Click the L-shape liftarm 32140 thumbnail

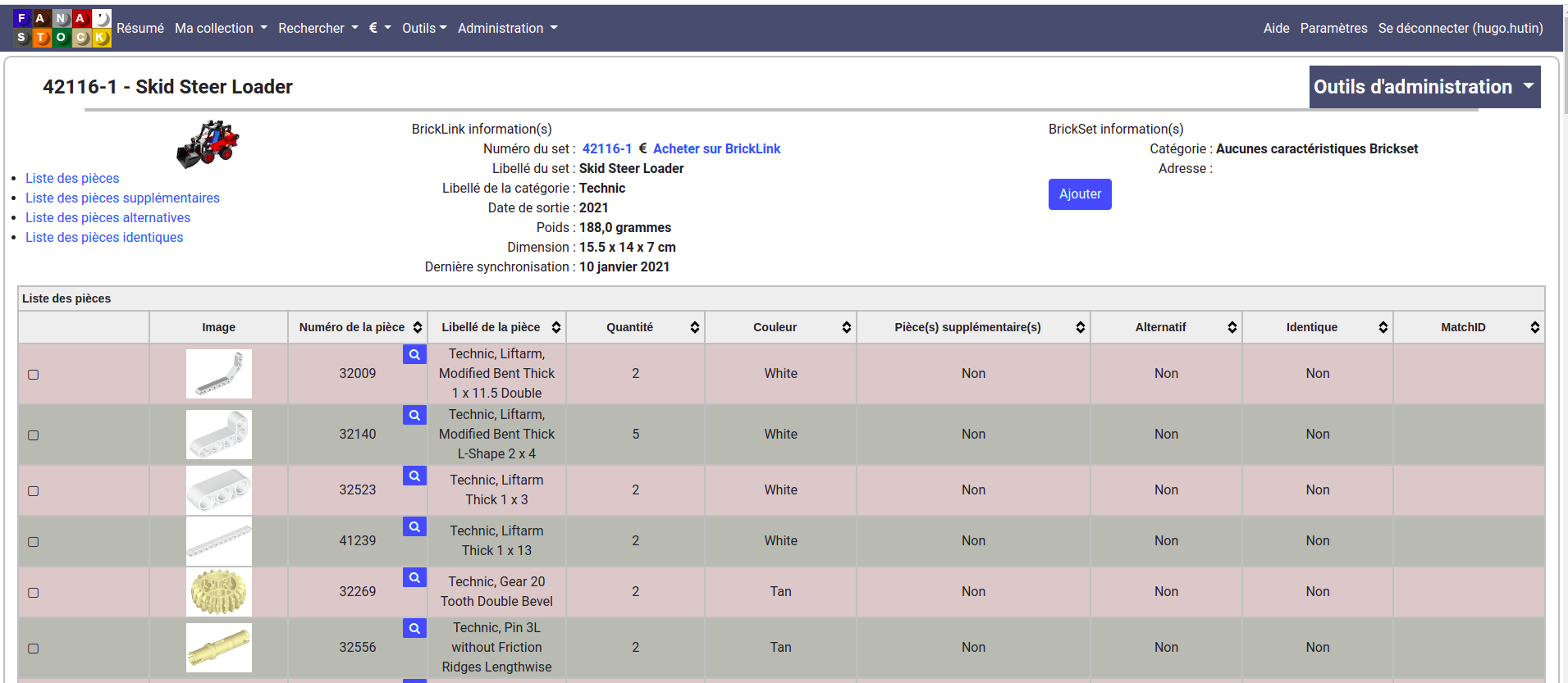219,435
